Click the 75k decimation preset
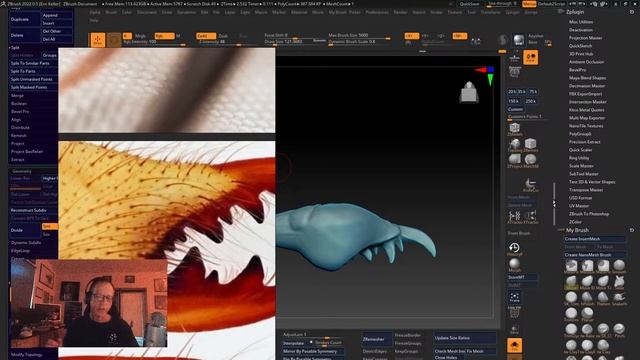Image resolution: width=640 pixels, height=360 pixels. click(x=533, y=92)
